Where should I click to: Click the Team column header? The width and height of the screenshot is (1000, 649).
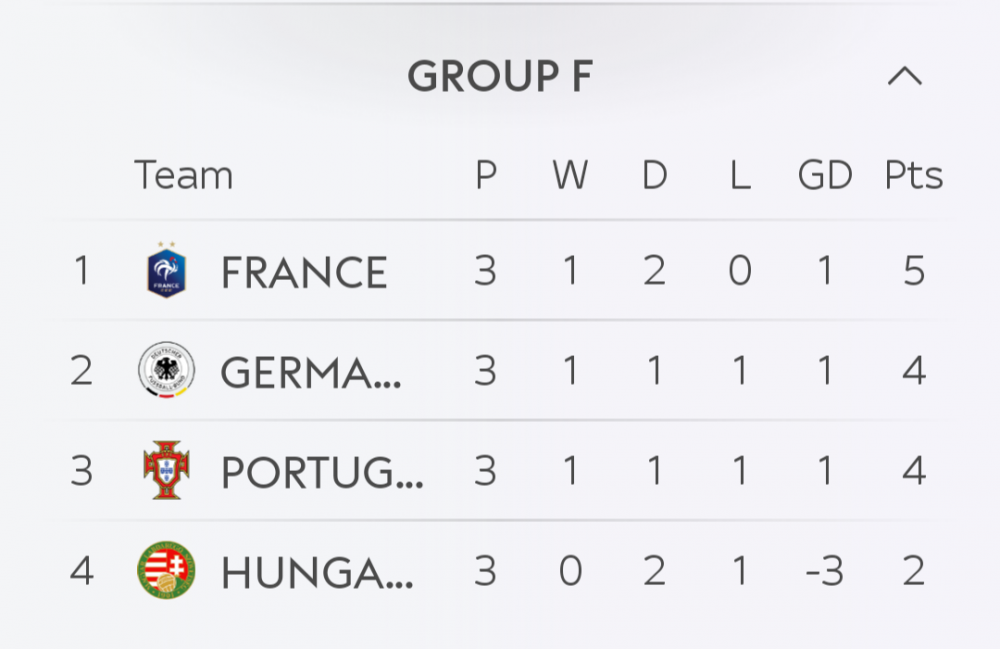pyautogui.click(x=183, y=175)
